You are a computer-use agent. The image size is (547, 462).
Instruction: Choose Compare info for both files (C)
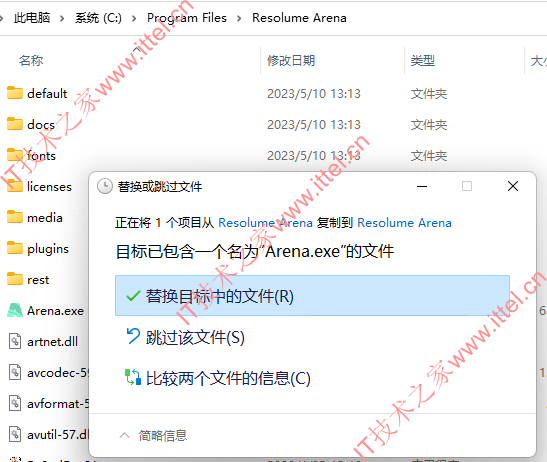click(218, 378)
